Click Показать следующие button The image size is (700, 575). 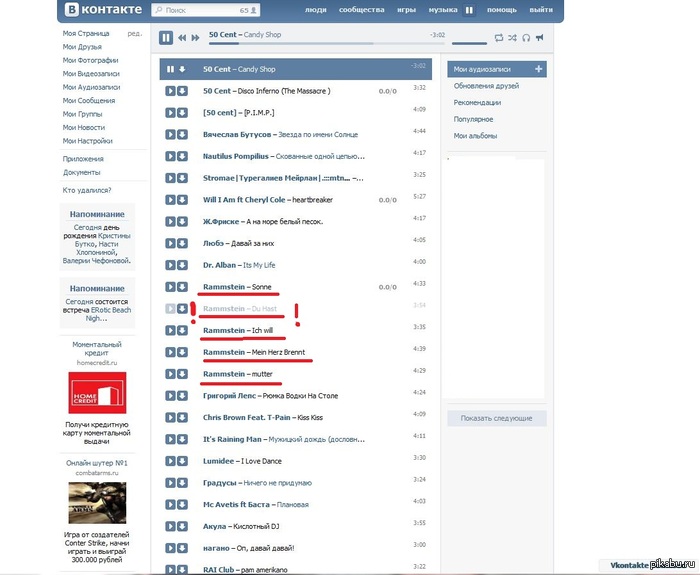coord(497,418)
